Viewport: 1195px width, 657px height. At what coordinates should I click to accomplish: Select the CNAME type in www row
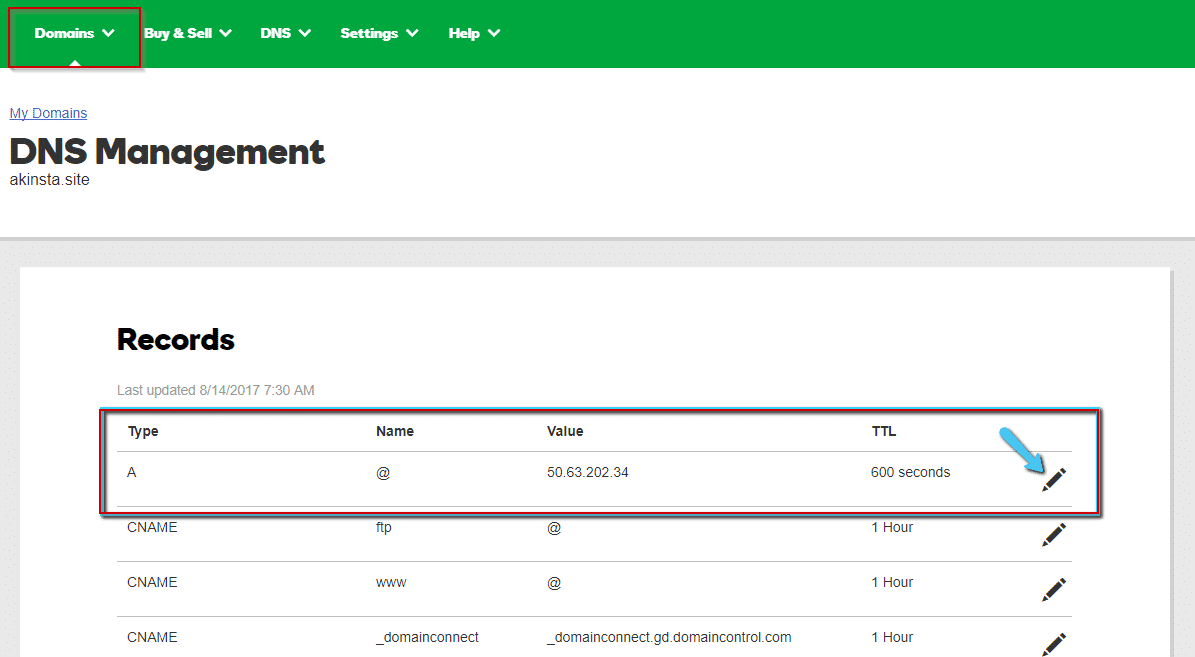tap(152, 582)
